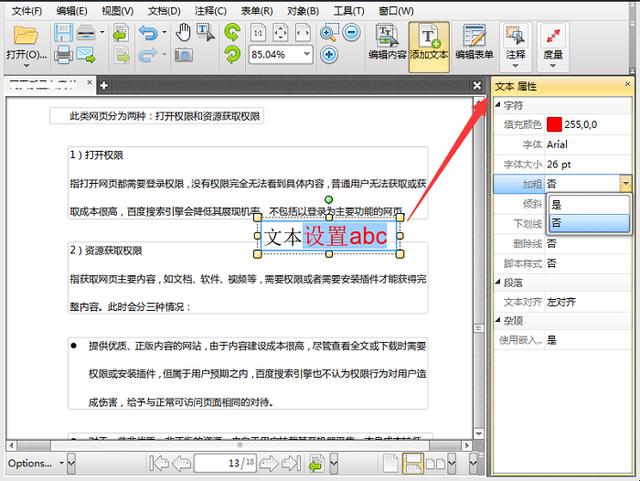Screen dimensions: 640x481
Task: Collapse the 杂项 section
Action: [x=498, y=320]
